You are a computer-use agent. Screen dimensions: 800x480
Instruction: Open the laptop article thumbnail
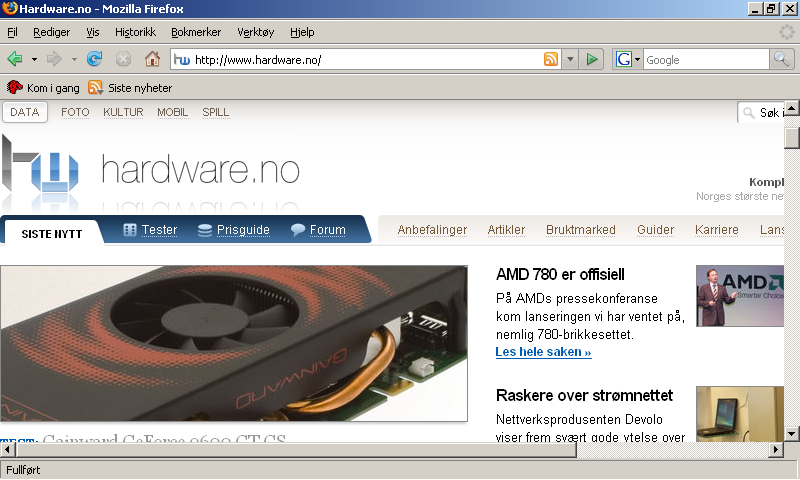(740, 414)
